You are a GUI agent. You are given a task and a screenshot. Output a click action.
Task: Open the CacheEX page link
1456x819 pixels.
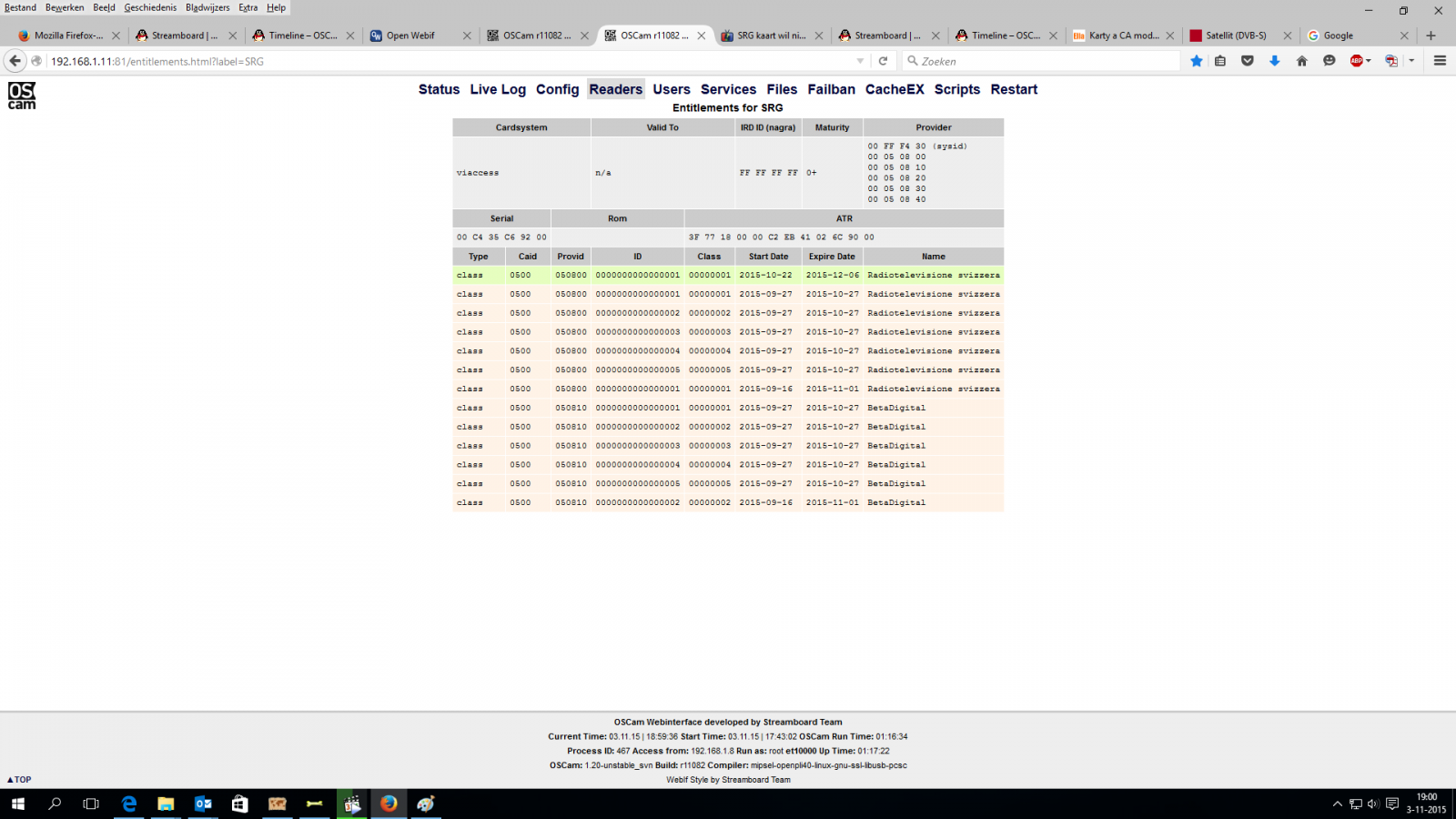coord(894,89)
